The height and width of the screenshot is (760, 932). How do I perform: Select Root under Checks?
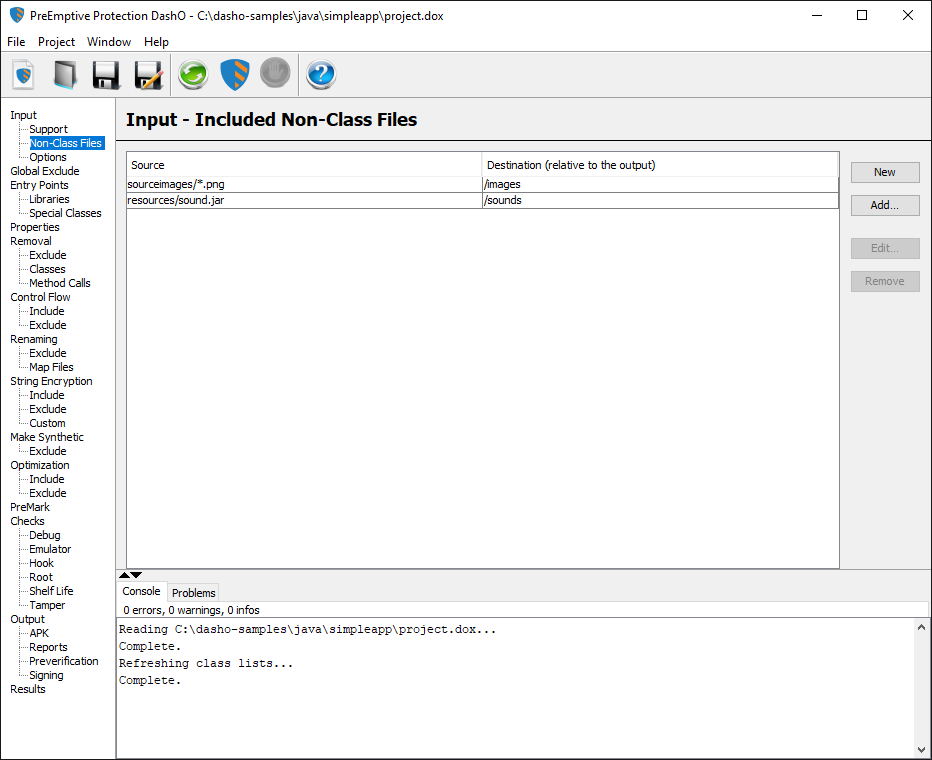[41, 578]
